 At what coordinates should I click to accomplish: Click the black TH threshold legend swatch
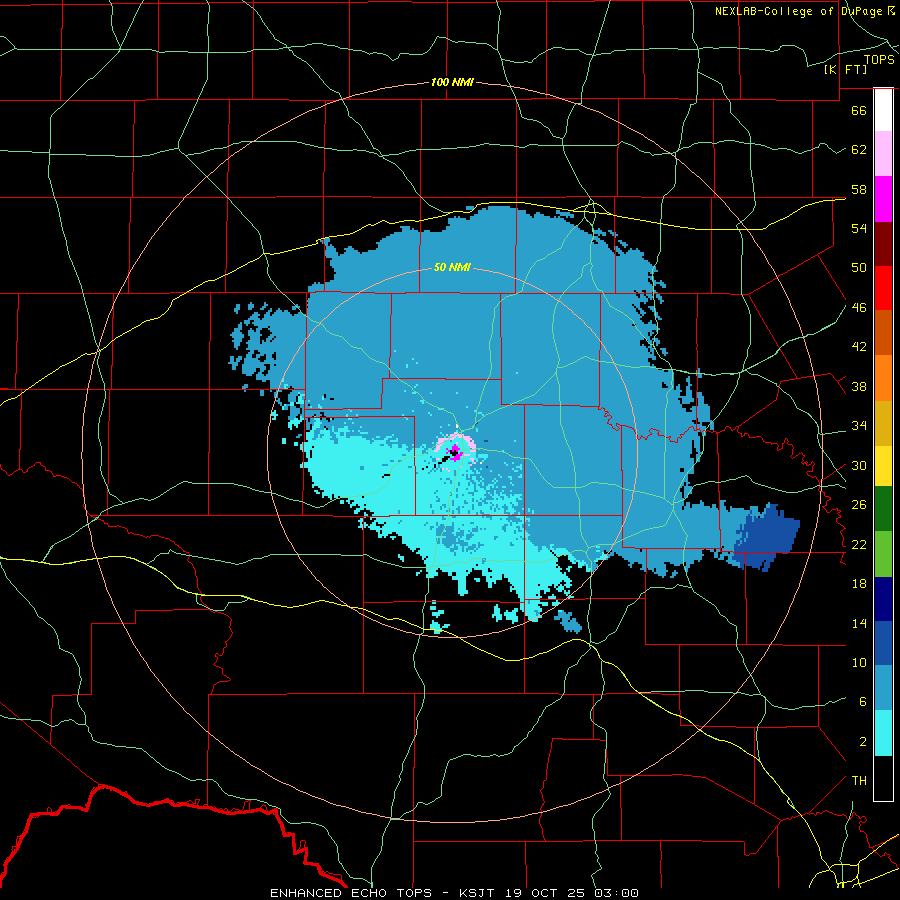tap(883, 778)
